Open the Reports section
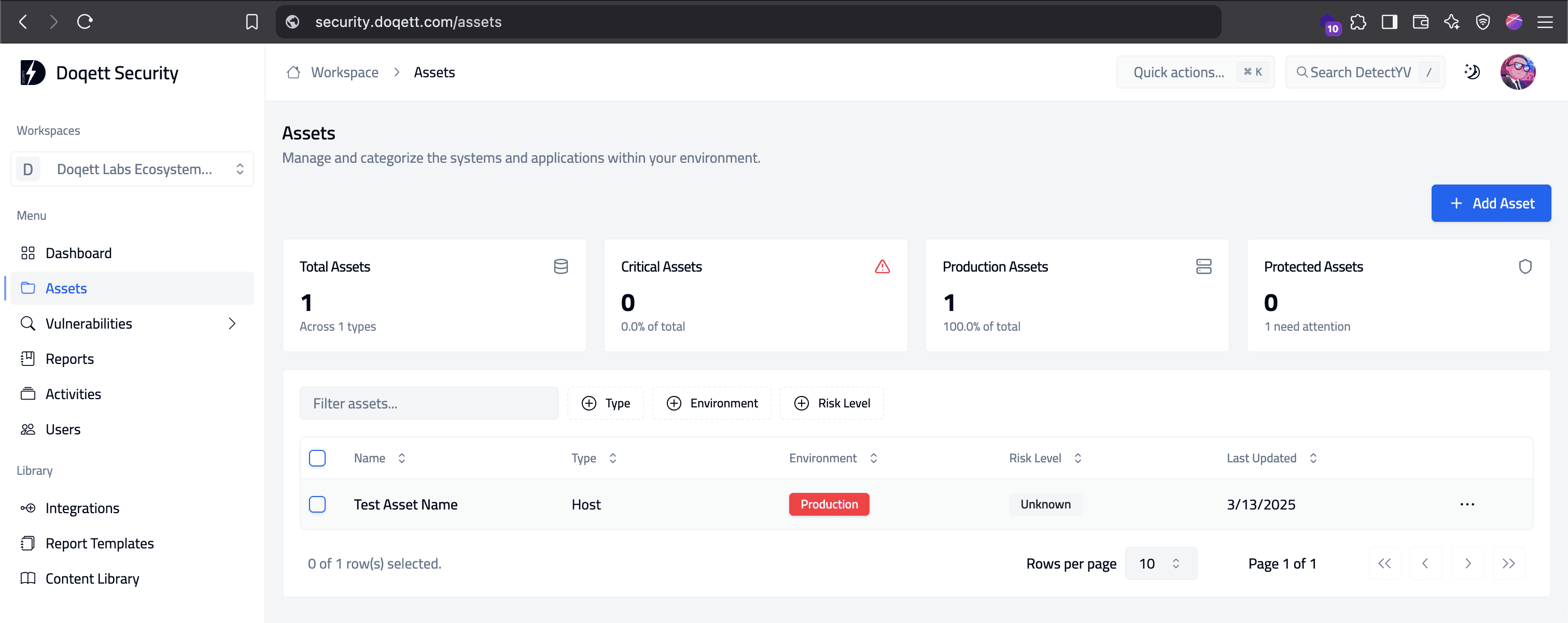 [x=69, y=358]
